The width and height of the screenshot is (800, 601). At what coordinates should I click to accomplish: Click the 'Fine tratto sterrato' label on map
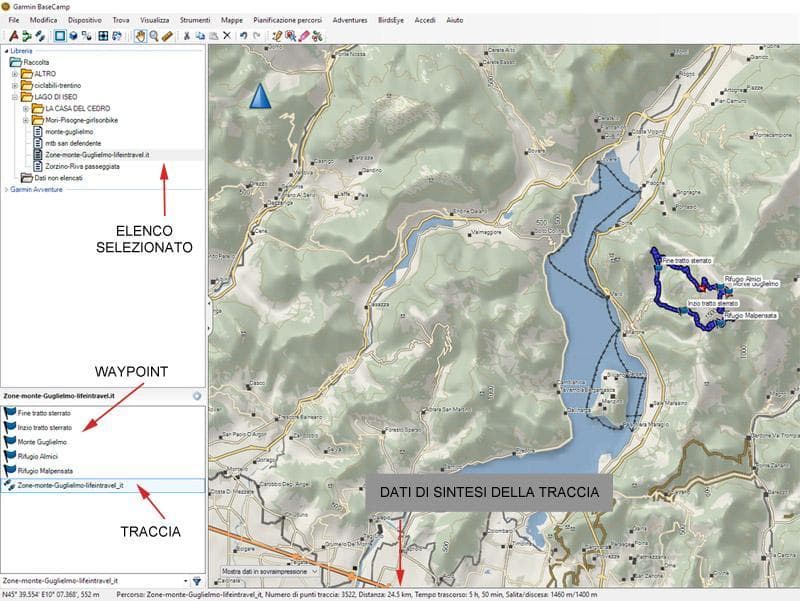686,261
